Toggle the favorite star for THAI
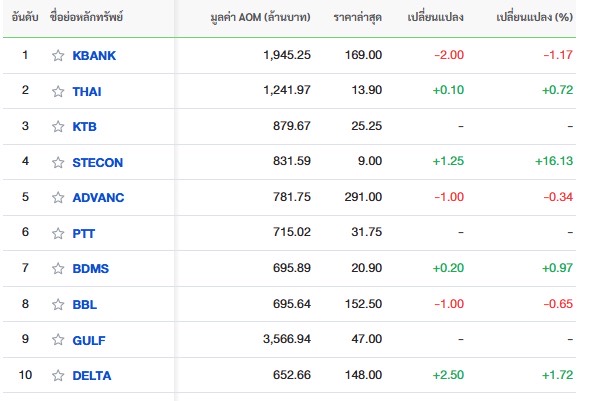 pyautogui.click(x=58, y=91)
